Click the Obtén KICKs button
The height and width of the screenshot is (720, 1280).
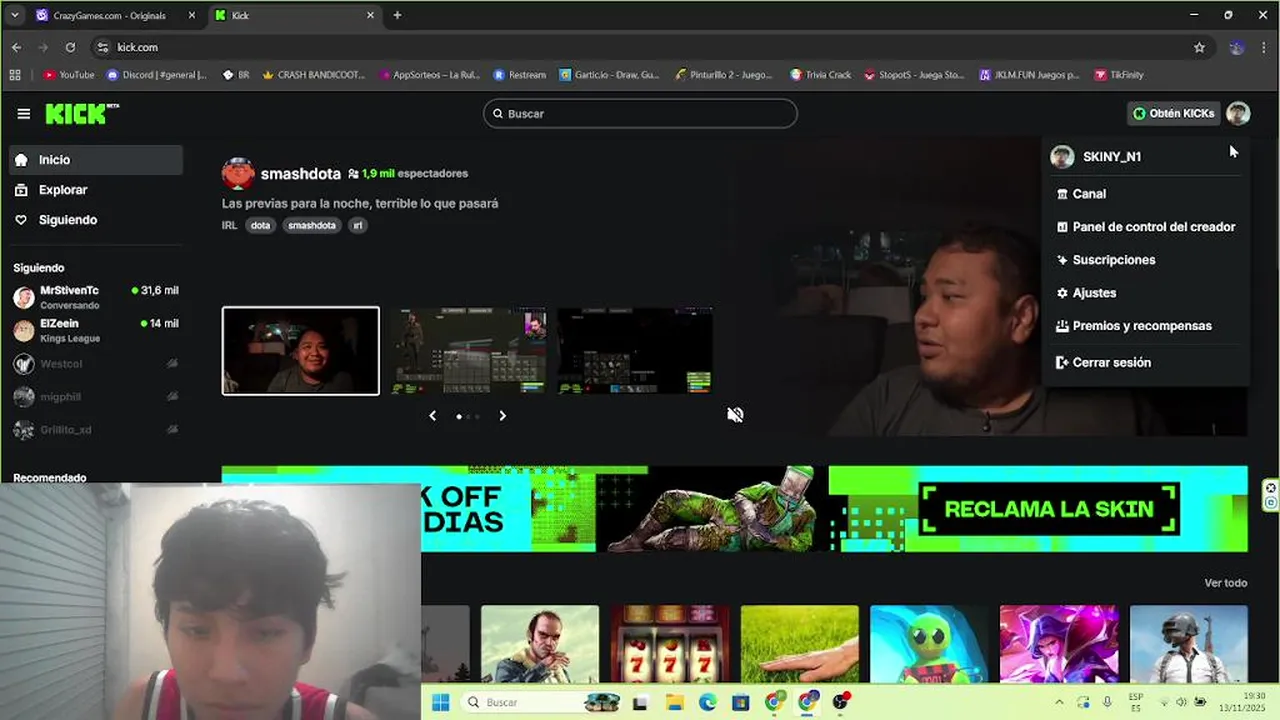pos(1173,114)
